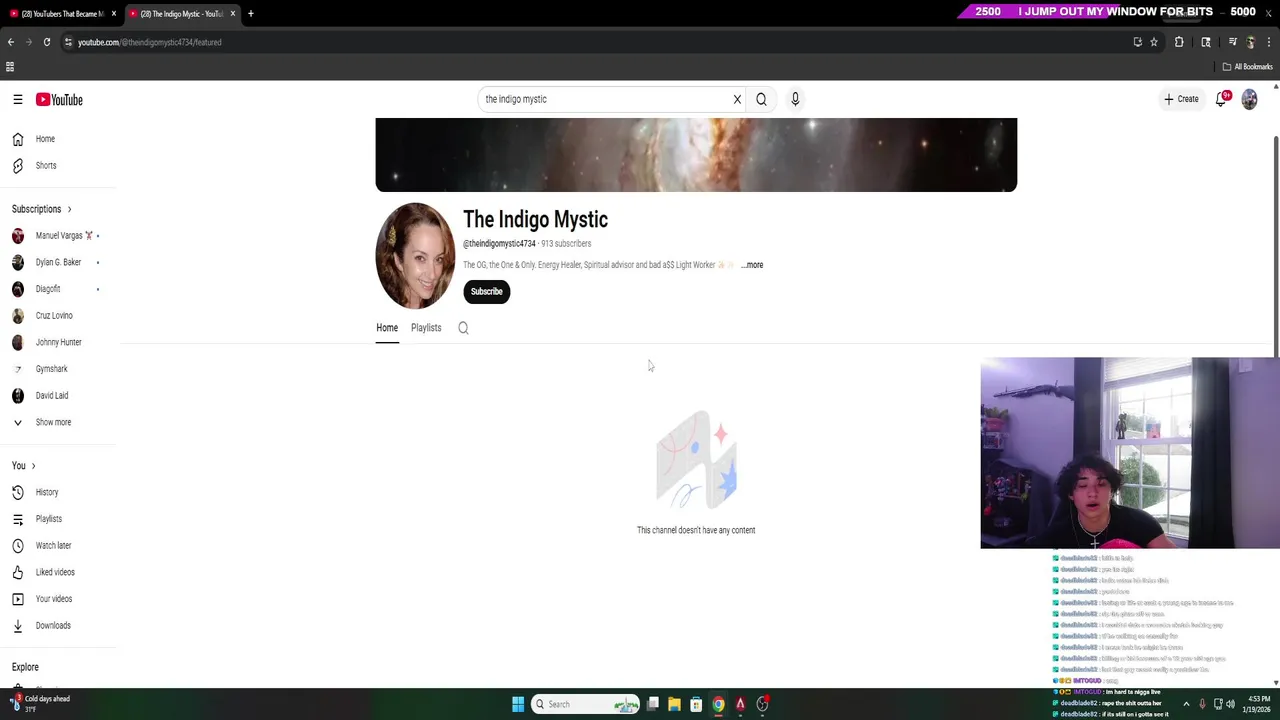Open the Chrome three-dot menu

coord(1269,42)
